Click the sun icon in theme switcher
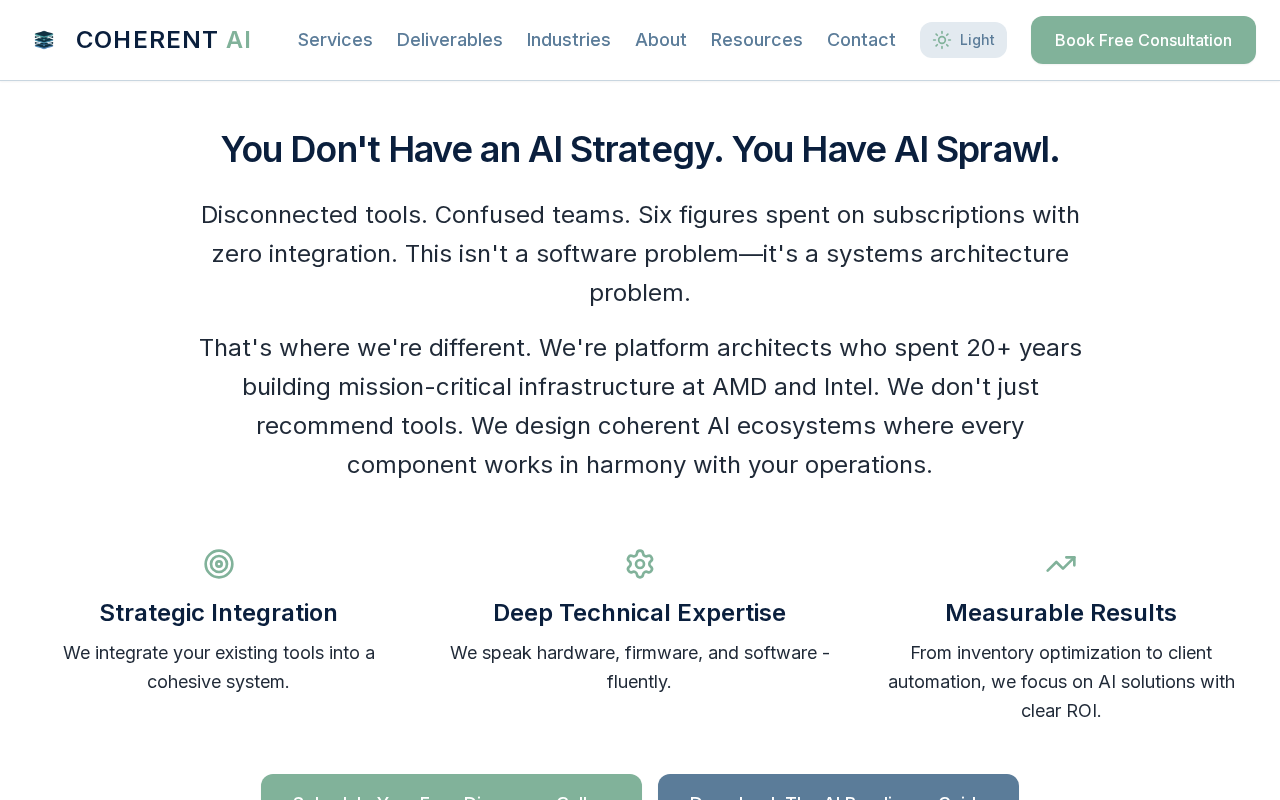The height and width of the screenshot is (800, 1280). point(941,40)
